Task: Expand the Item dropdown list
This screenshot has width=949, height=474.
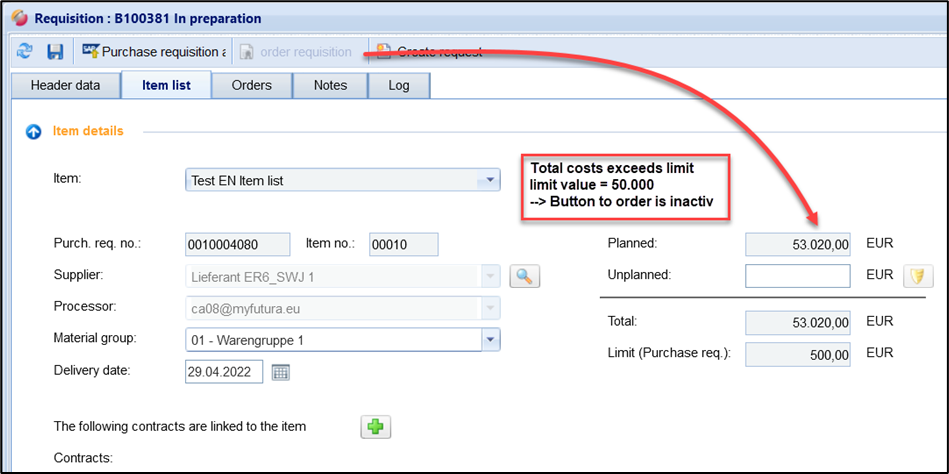Action: coord(490,180)
